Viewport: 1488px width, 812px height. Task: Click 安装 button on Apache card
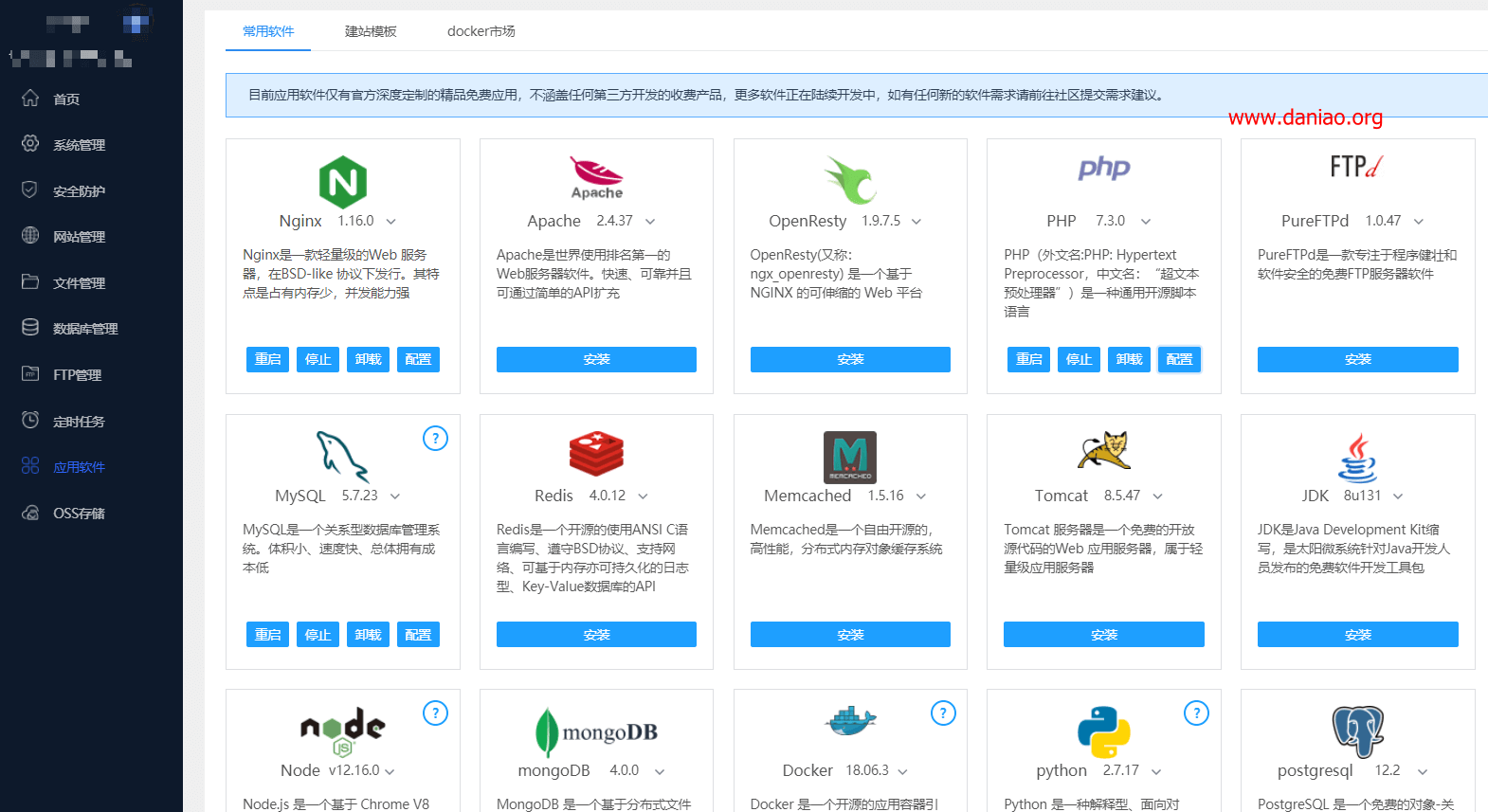tap(596, 359)
